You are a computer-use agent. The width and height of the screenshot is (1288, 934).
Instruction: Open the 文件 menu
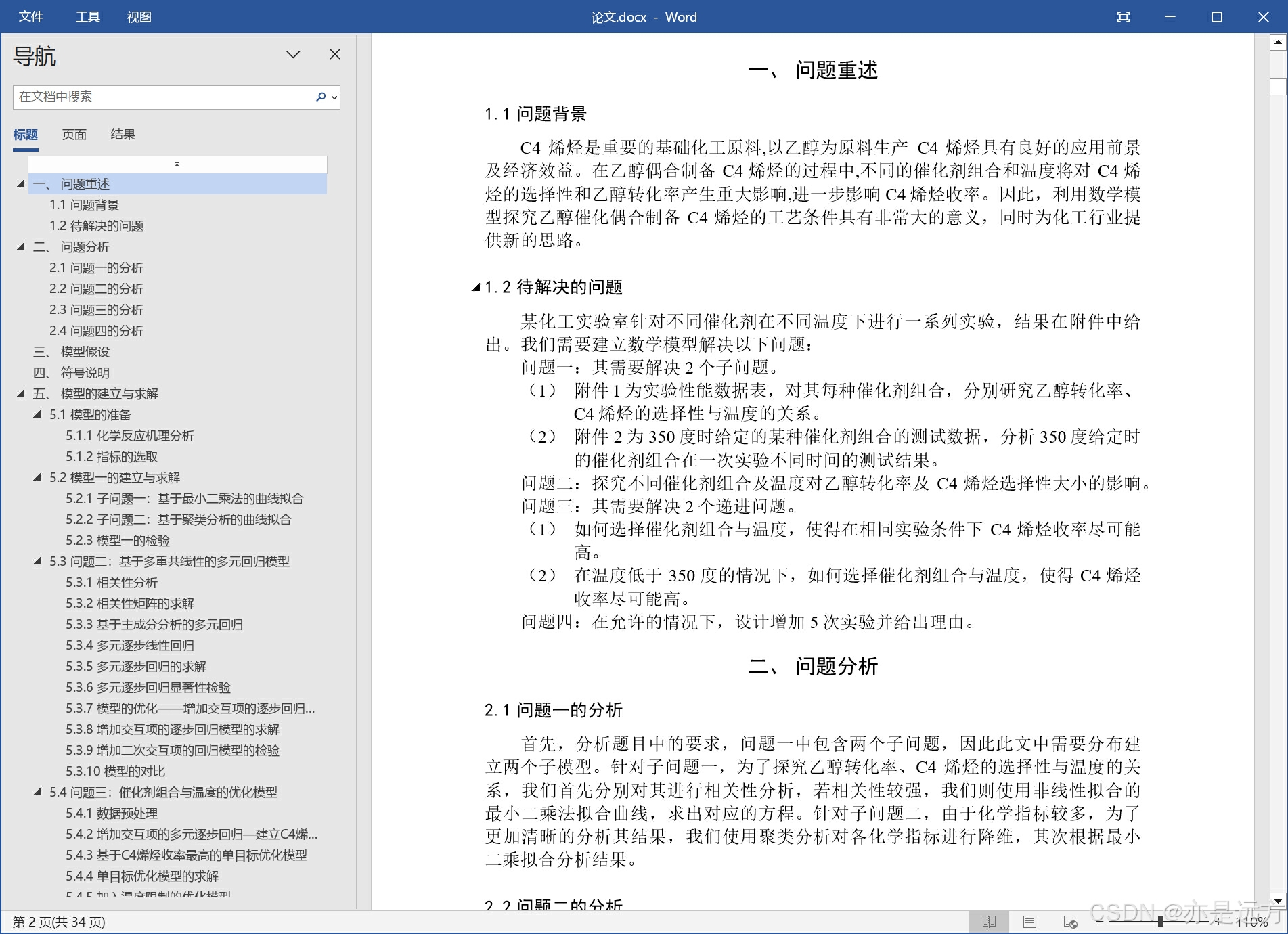[31, 17]
